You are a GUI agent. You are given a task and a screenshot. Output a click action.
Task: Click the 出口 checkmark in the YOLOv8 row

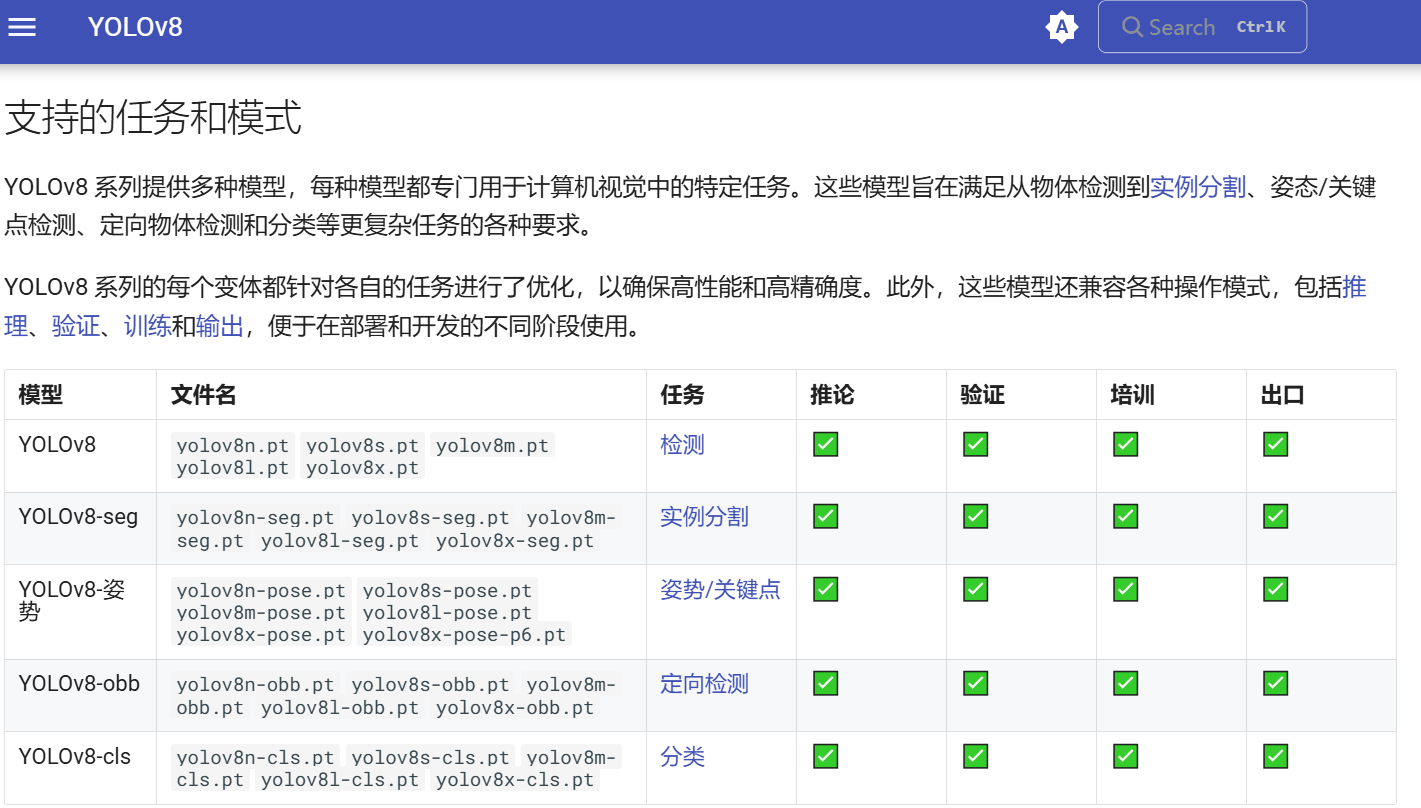coord(1275,444)
